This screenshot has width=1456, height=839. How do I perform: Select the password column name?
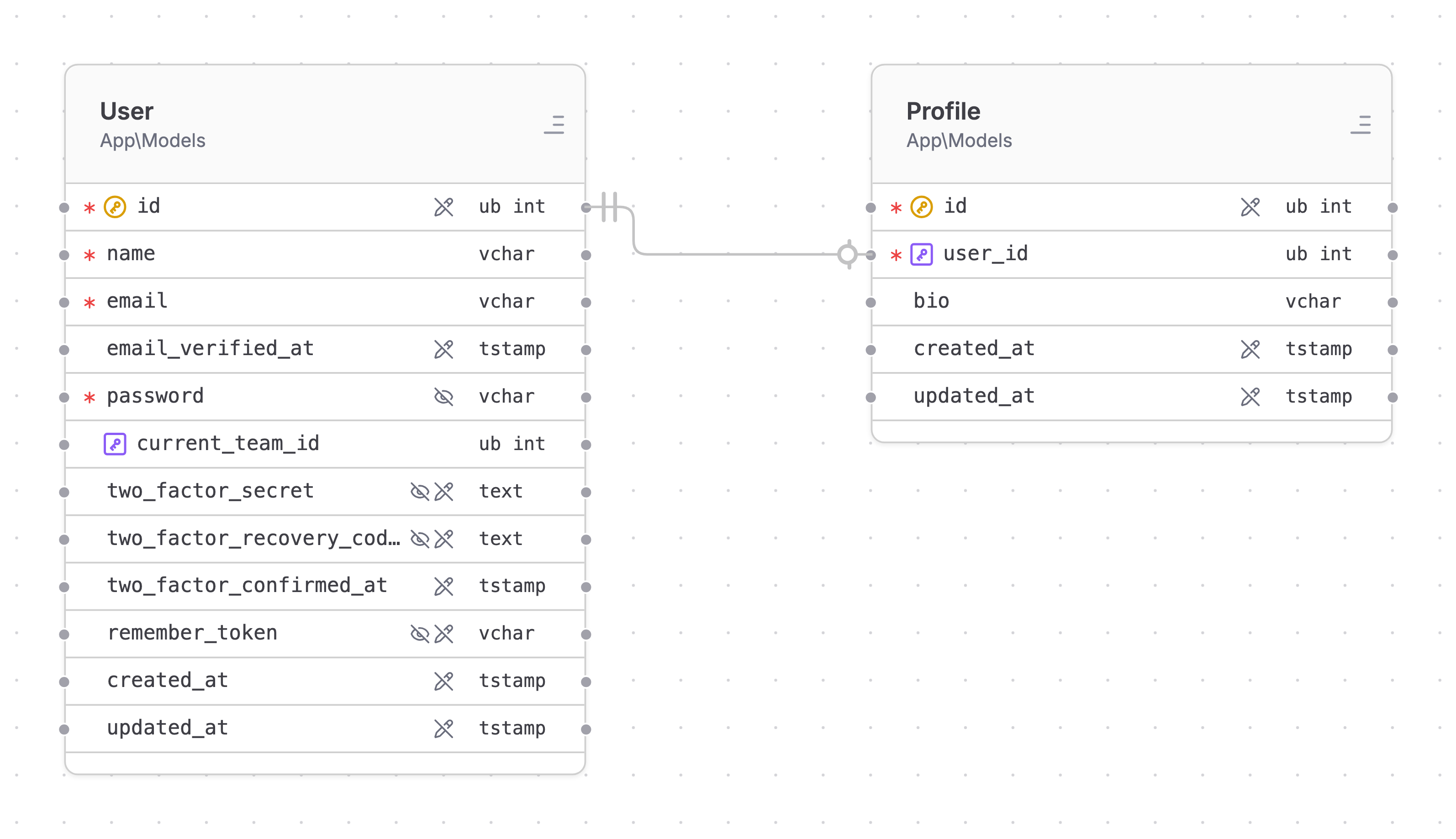(156, 397)
